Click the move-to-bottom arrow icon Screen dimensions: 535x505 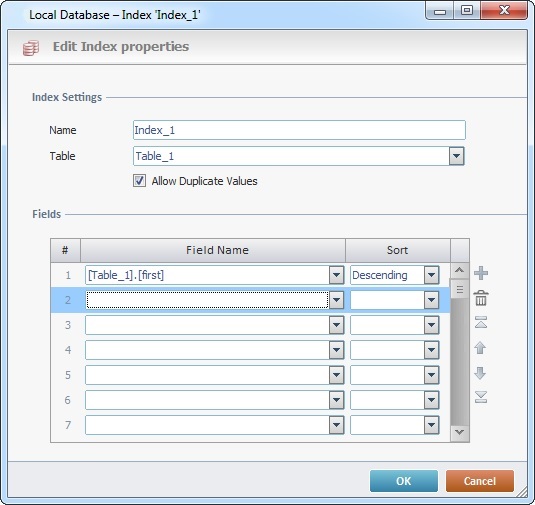point(481,397)
